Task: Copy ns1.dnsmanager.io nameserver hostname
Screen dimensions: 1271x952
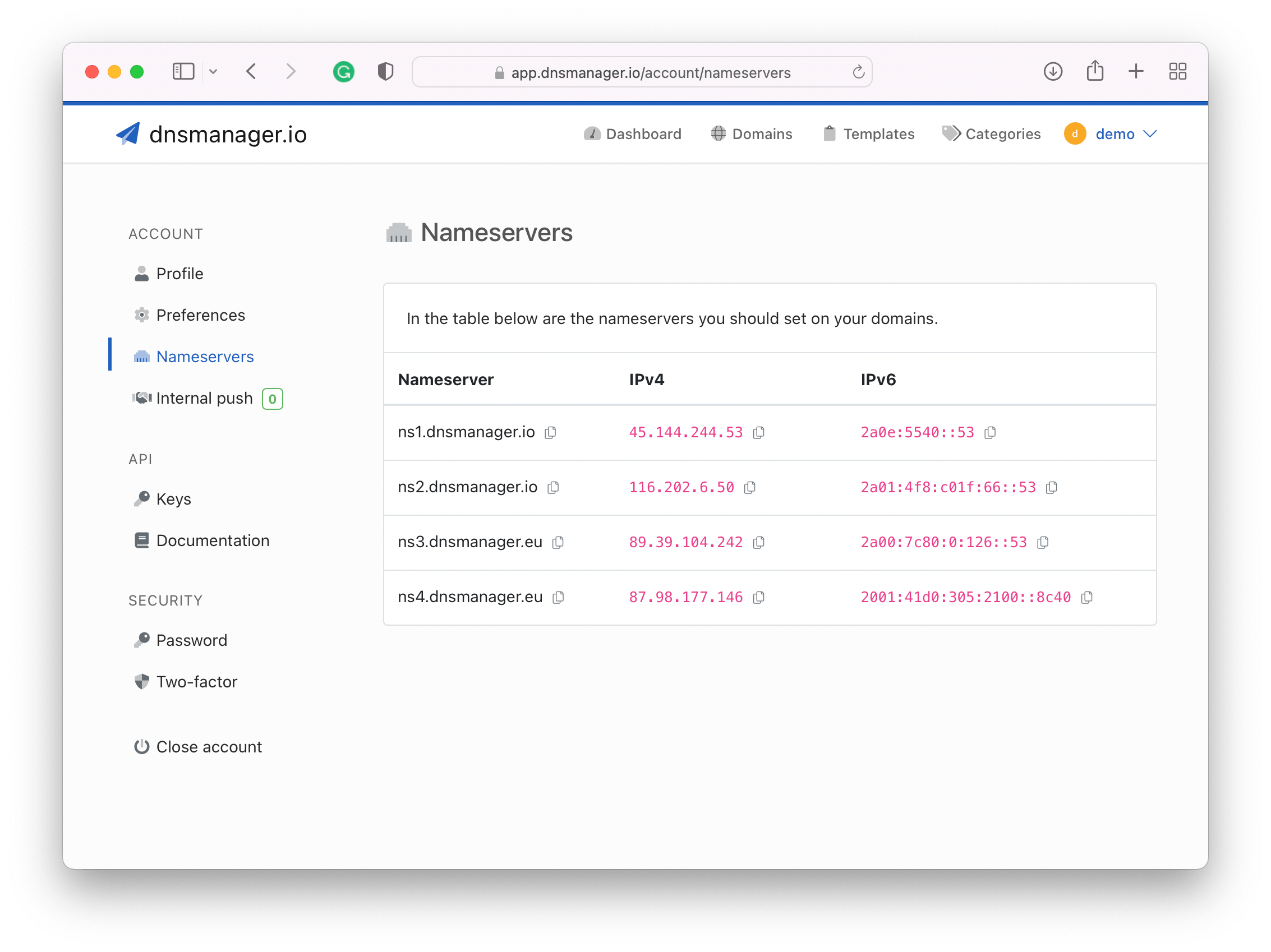Action: (x=550, y=432)
